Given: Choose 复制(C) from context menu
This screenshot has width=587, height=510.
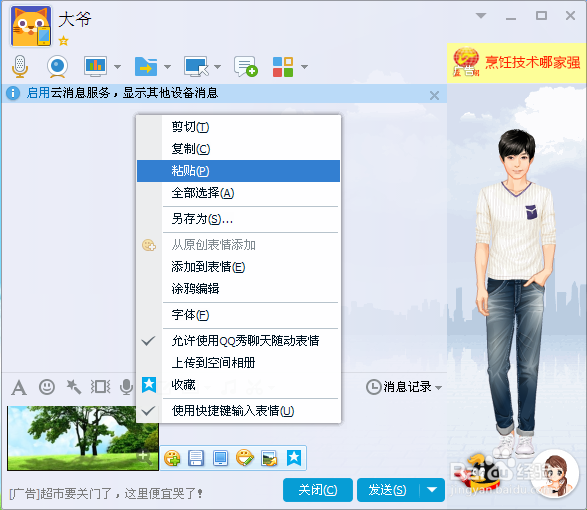Looking at the screenshot, I should (238, 149).
